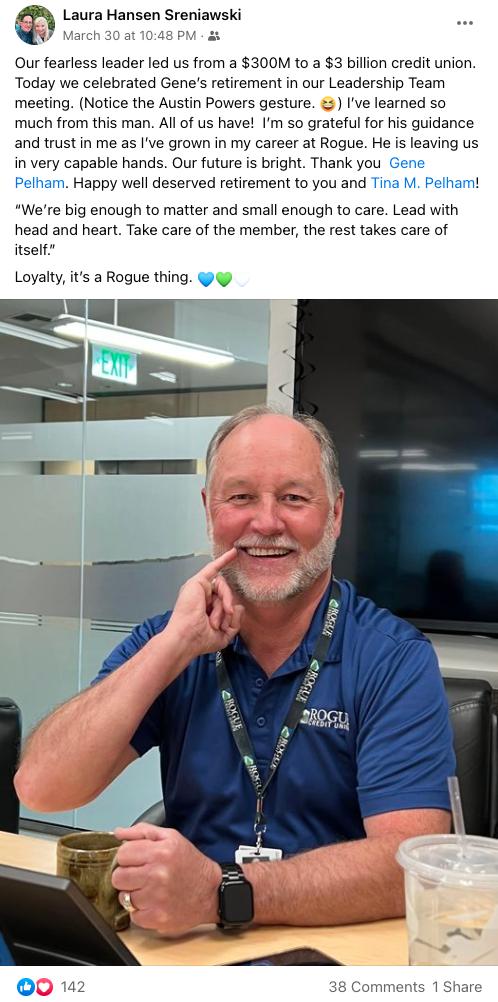Viewport: 498px width, 1002px height.
Task: Click the "Loyalty, it's a Rogue thing" text
Action: (103, 277)
